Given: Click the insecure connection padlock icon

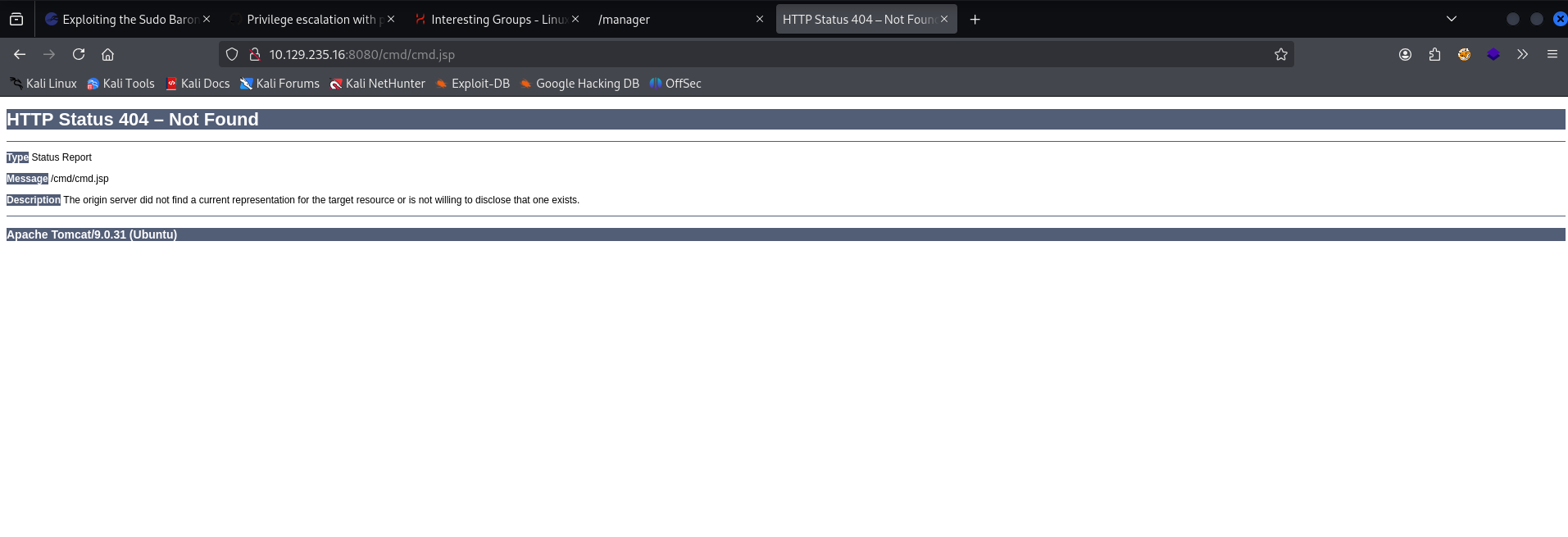Looking at the screenshot, I should [x=255, y=54].
